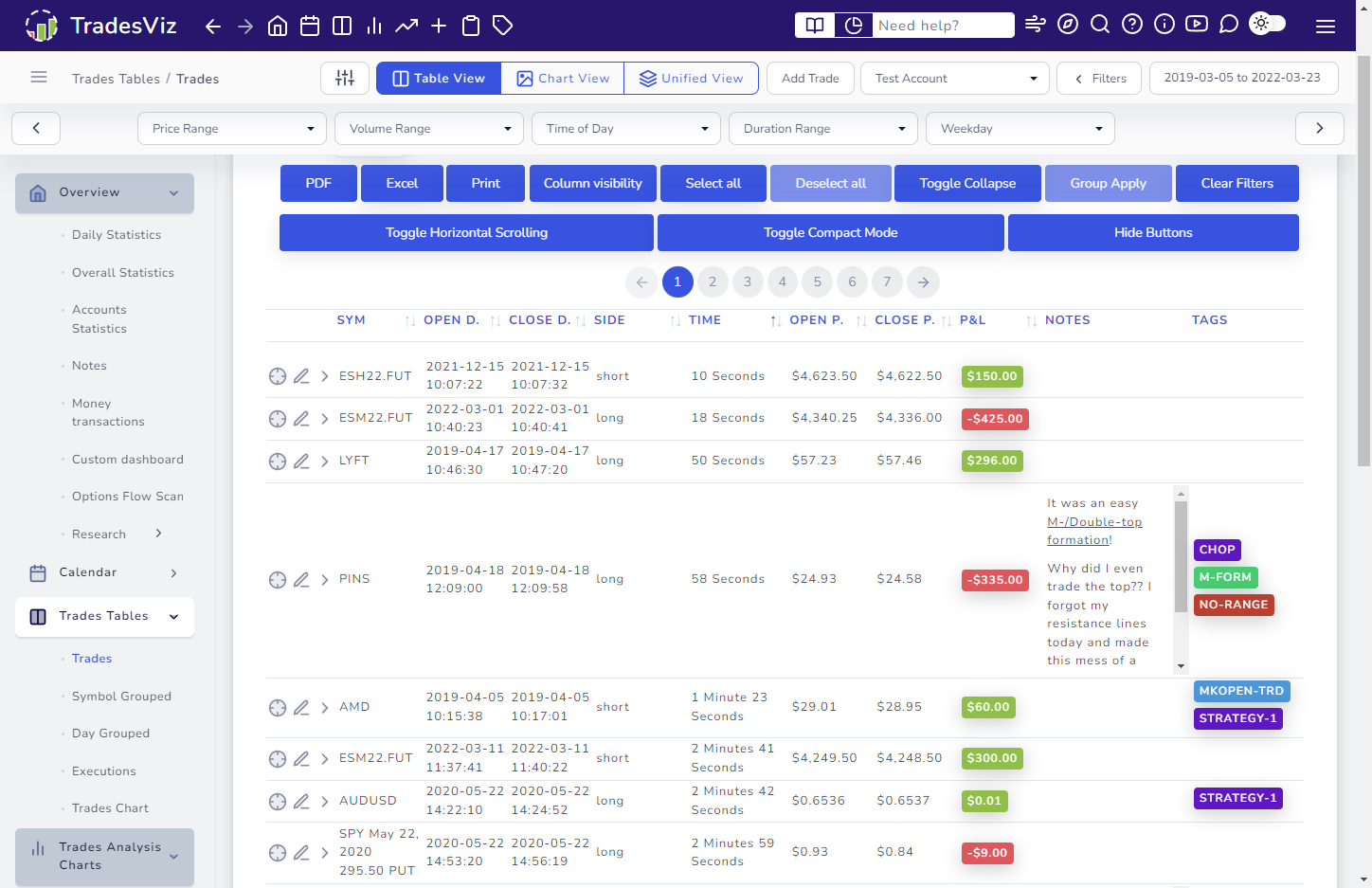The width and height of the screenshot is (1372, 888).
Task: Click the Clear Filters button
Action: coord(1237,183)
